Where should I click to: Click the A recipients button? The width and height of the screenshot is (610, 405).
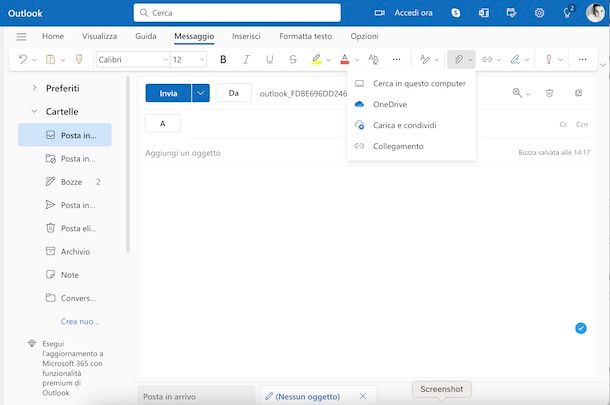163,123
